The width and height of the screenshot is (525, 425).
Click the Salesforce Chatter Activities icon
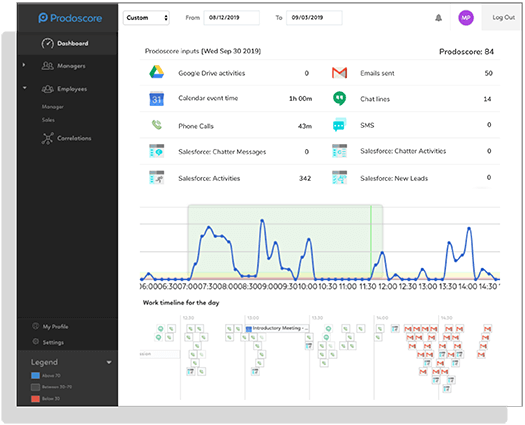pos(340,151)
